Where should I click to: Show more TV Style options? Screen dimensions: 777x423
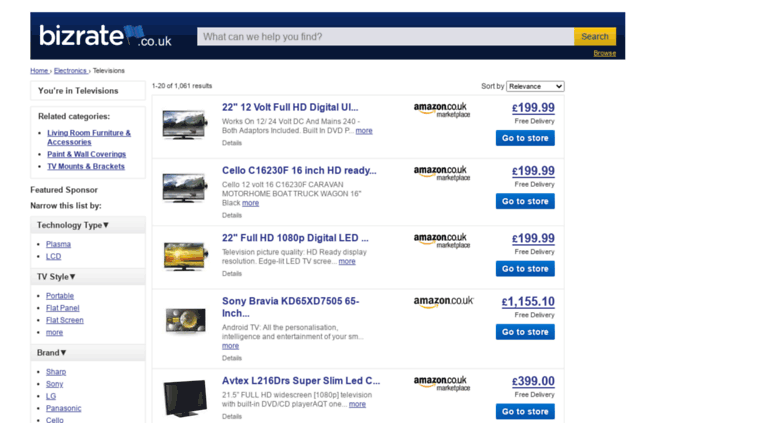[x=55, y=332]
